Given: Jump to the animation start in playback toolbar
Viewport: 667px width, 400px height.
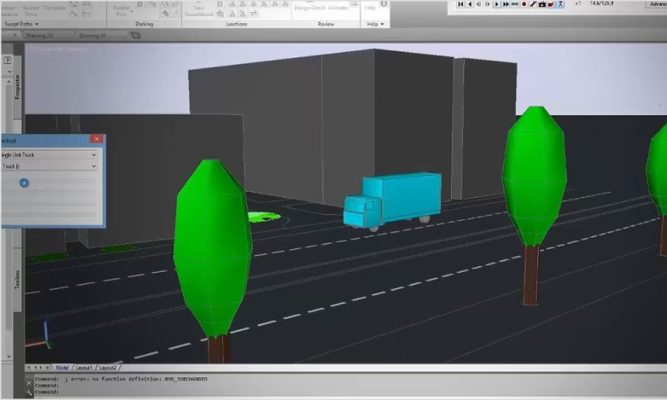Looking at the screenshot, I should [x=462, y=5].
